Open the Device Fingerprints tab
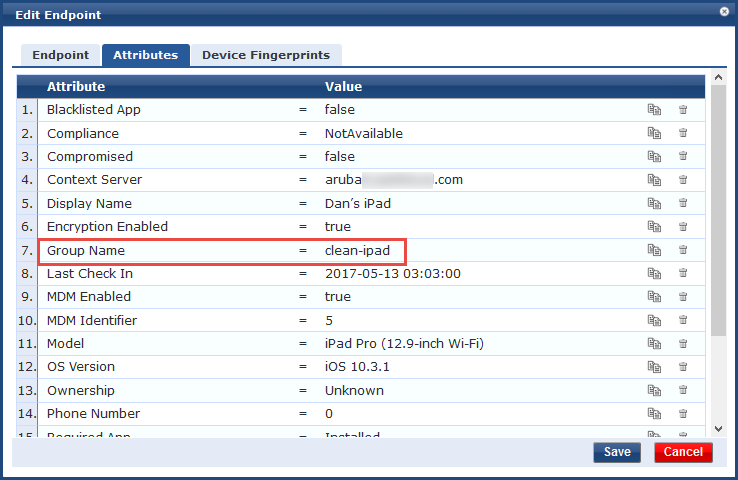738x480 pixels. pos(266,55)
